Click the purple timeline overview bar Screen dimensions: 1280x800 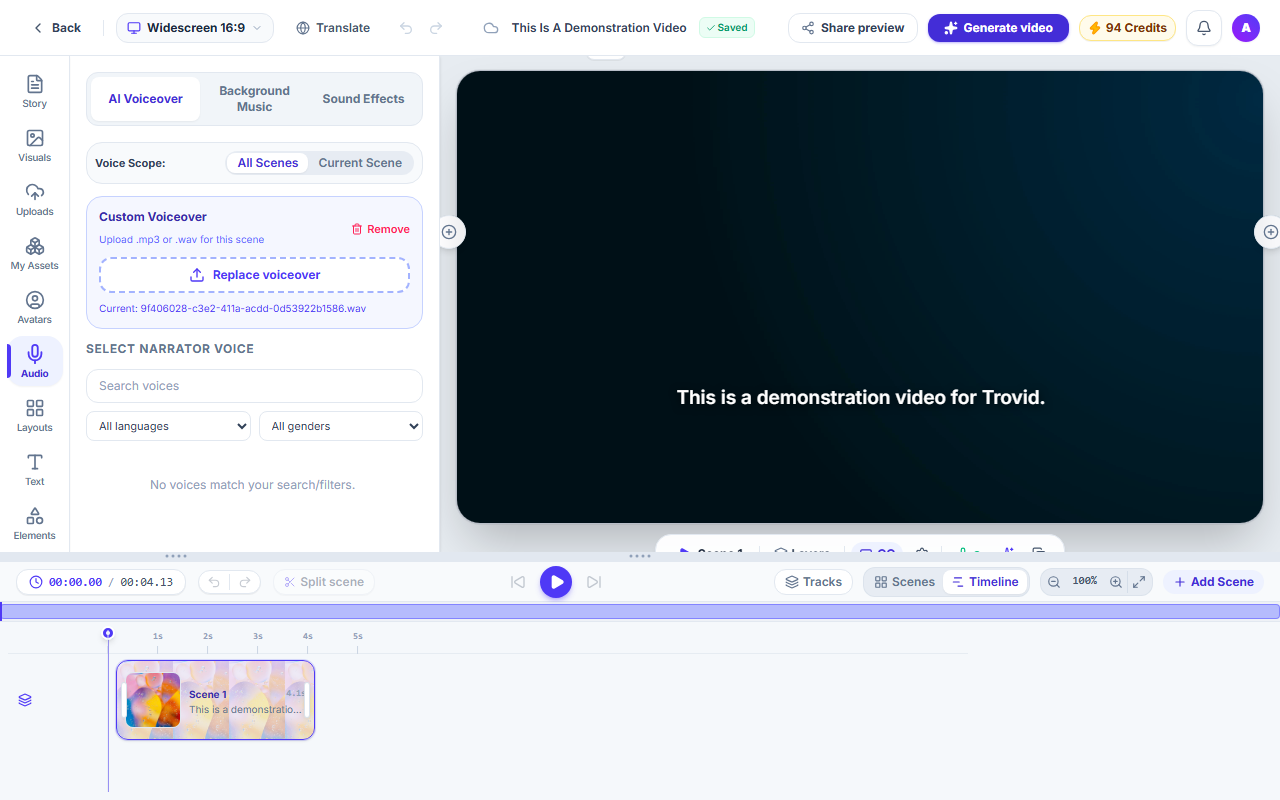(640, 611)
